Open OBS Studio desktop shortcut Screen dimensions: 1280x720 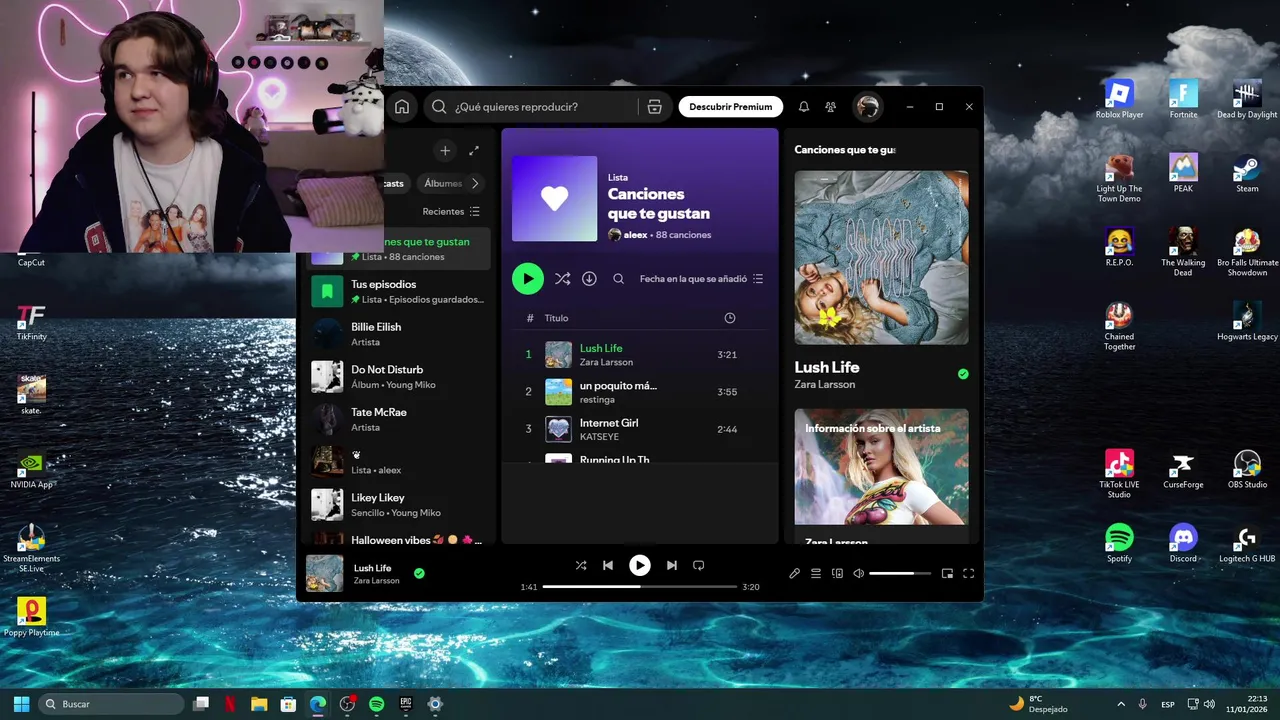pyautogui.click(x=1247, y=469)
